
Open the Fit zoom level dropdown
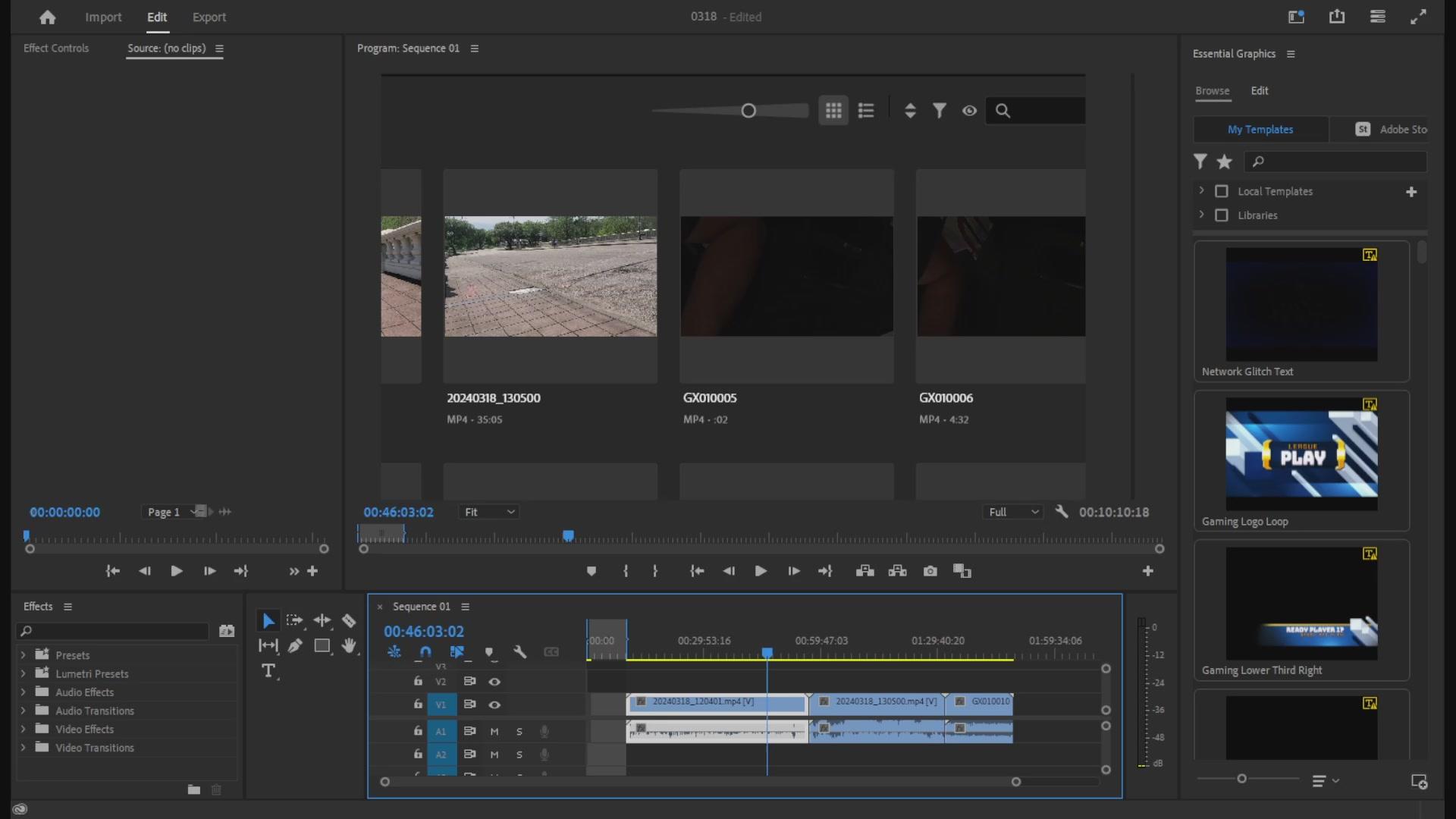pyautogui.click(x=489, y=513)
